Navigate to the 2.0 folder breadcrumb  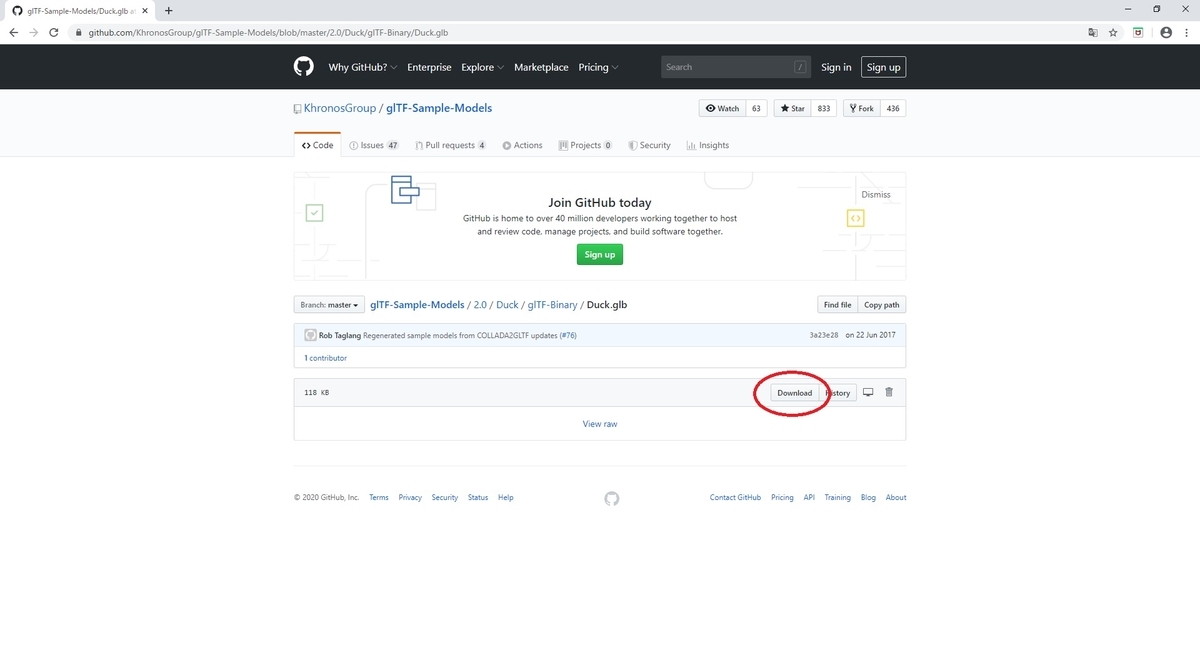click(480, 305)
